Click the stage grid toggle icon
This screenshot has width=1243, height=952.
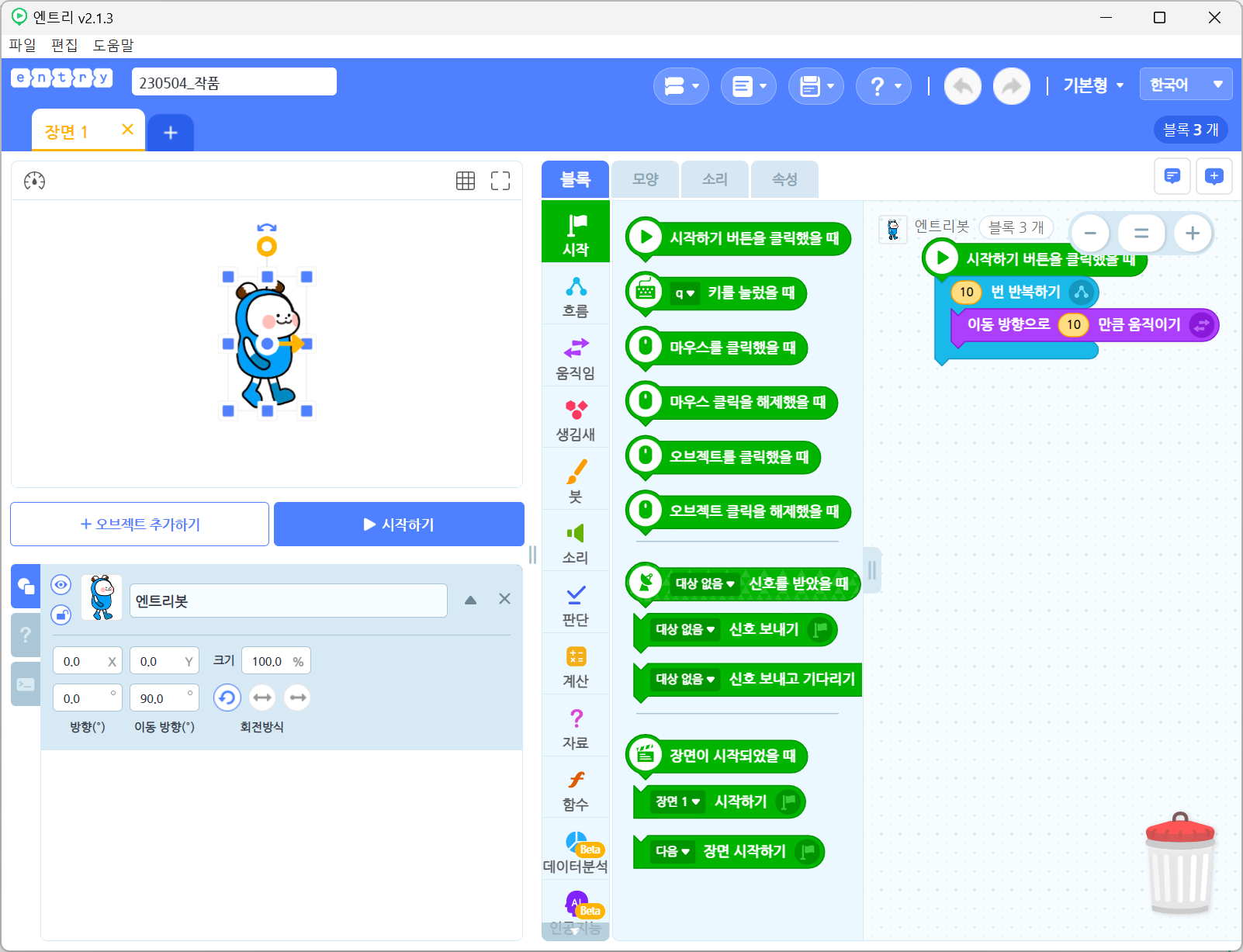(466, 181)
